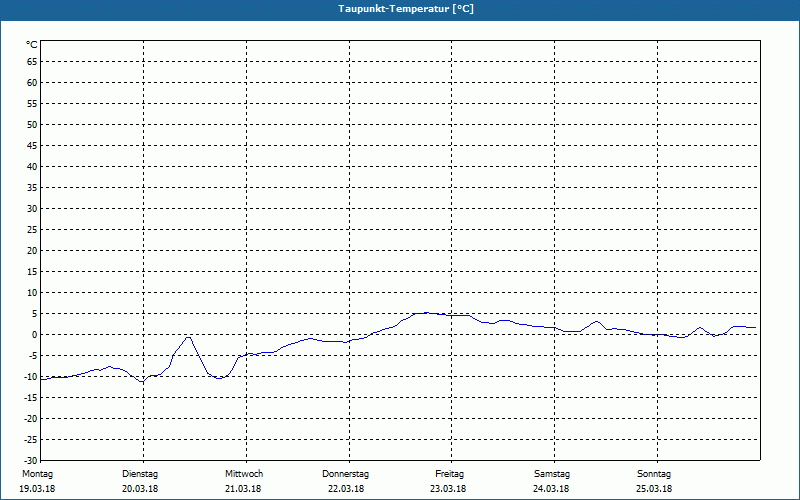800x500 pixels.
Task: Click the 15 value on the y-axis
Action: coord(32,271)
